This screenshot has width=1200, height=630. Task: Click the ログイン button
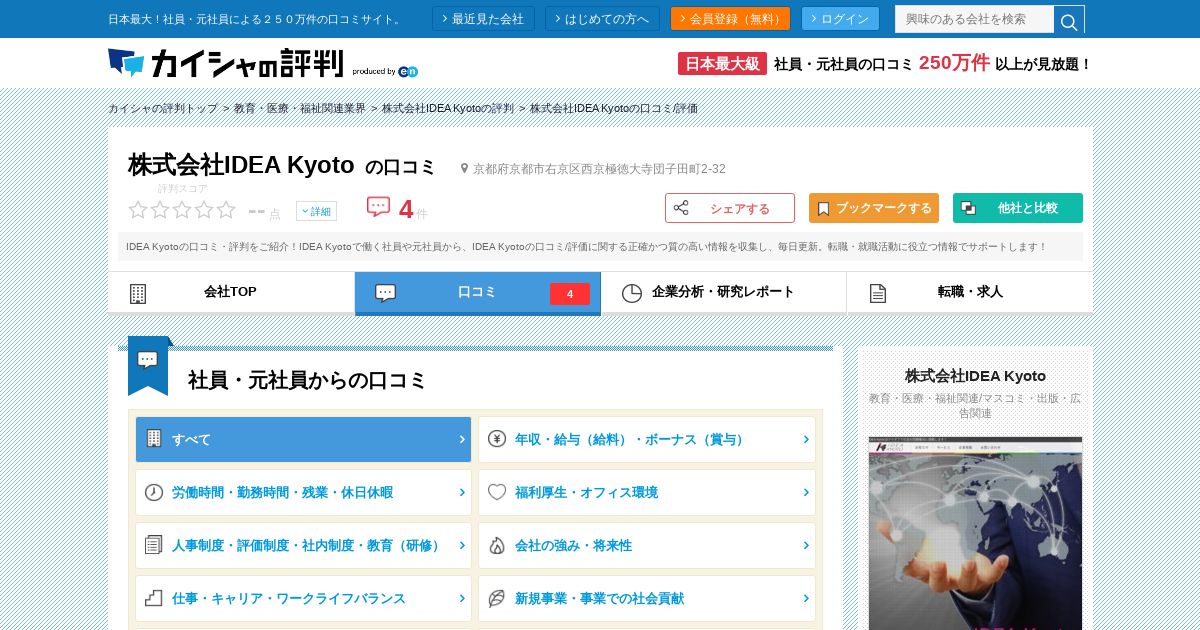pyautogui.click(x=840, y=19)
